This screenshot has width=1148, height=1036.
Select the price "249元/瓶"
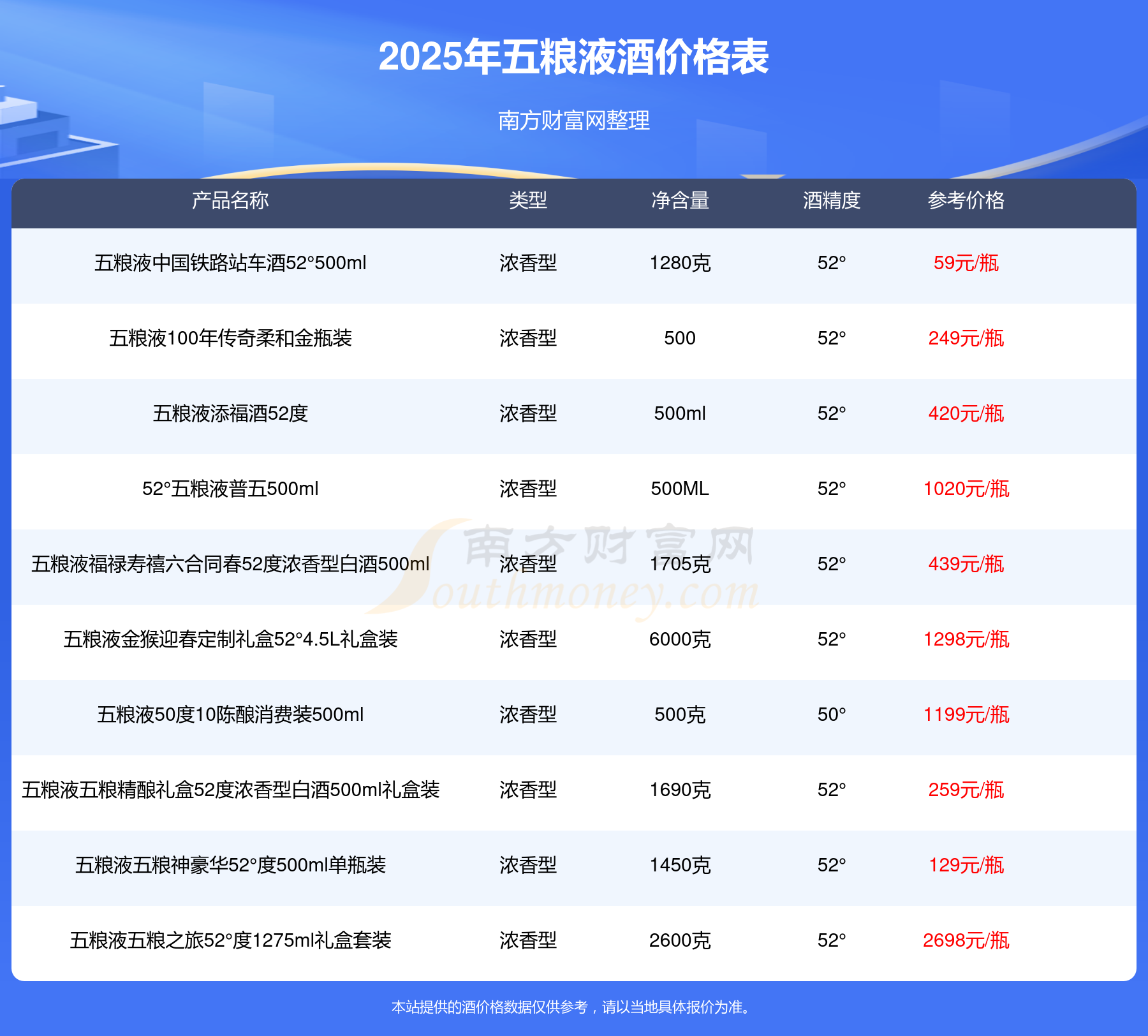click(x=966, y=338)
